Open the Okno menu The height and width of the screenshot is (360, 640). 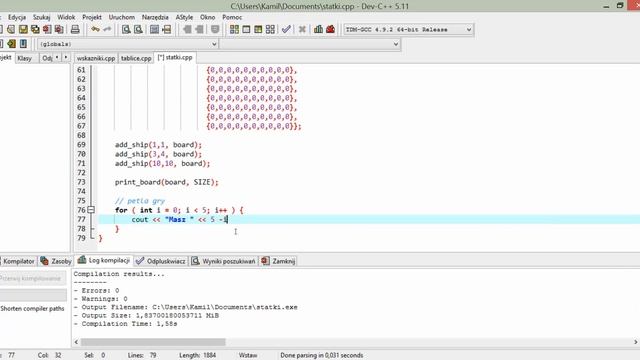[207, 17]
